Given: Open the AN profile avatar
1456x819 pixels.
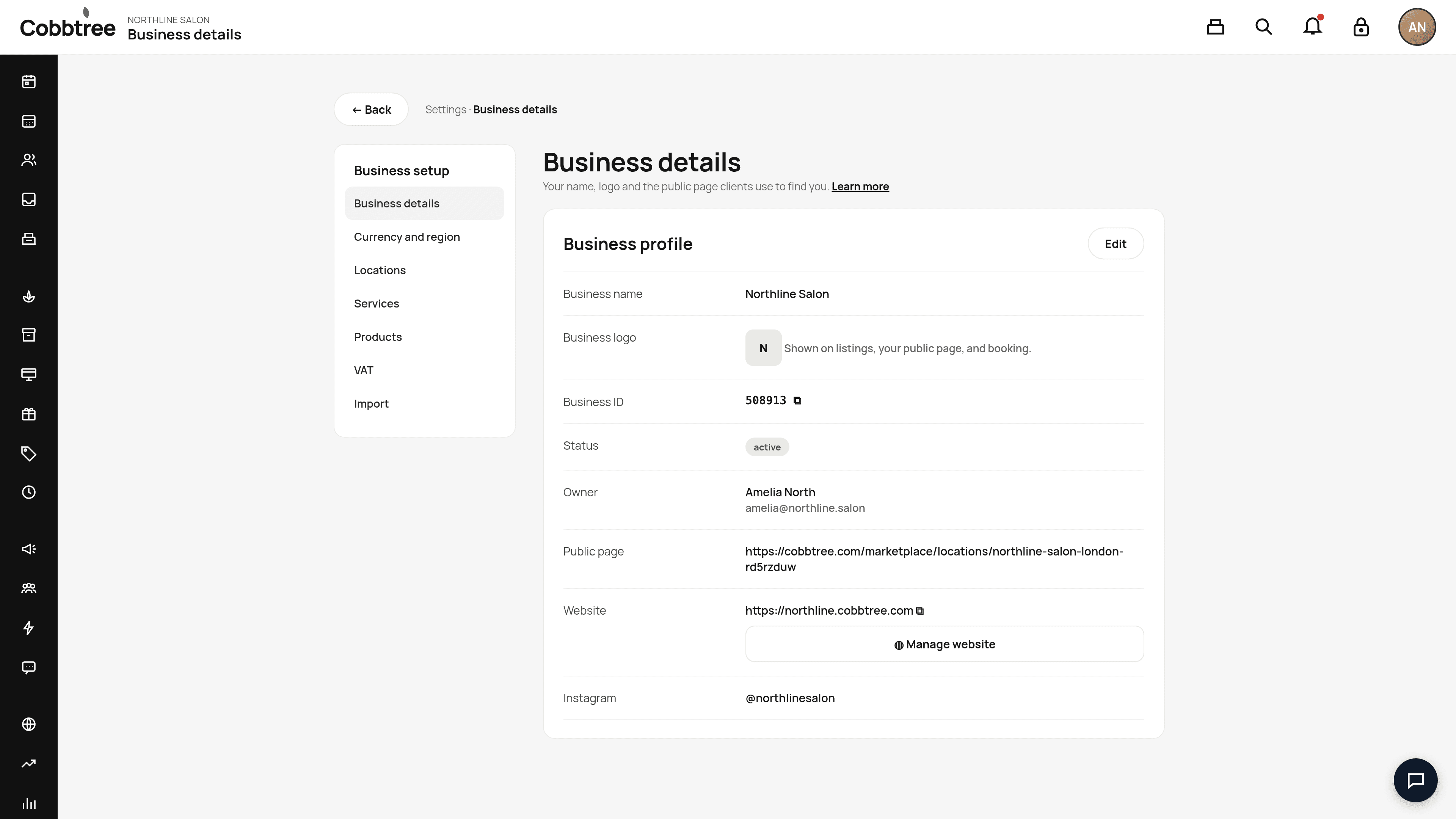Looking at the screenshot, I should pyautogui.click(x=1417, y=27).
